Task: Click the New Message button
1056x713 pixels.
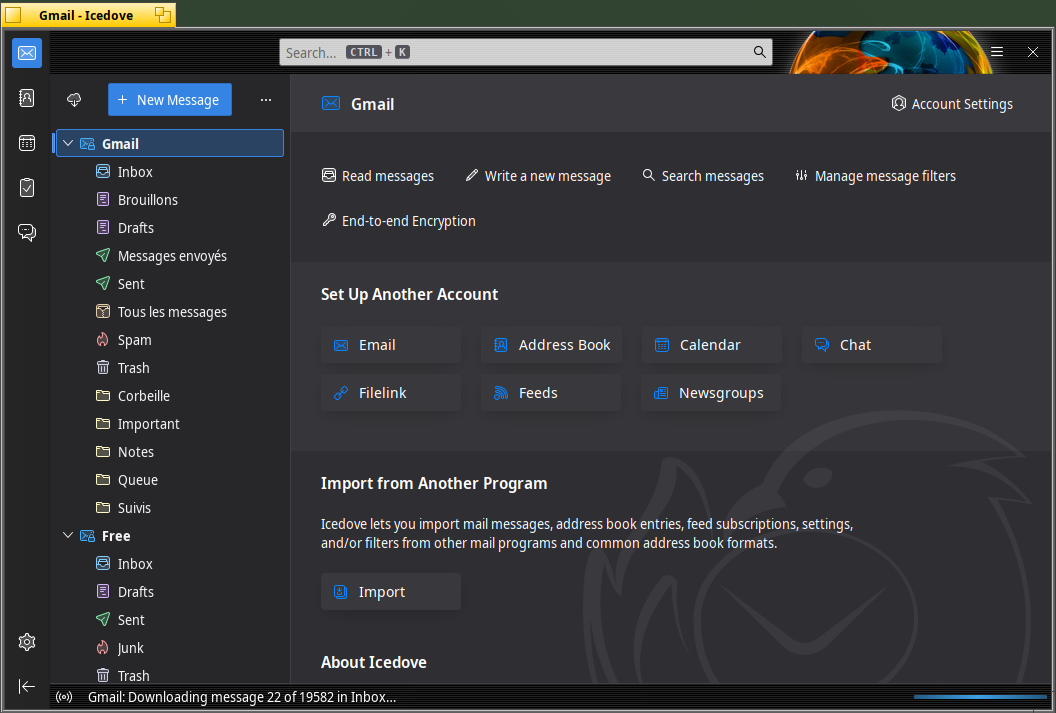Action: (x=170, y=100)
